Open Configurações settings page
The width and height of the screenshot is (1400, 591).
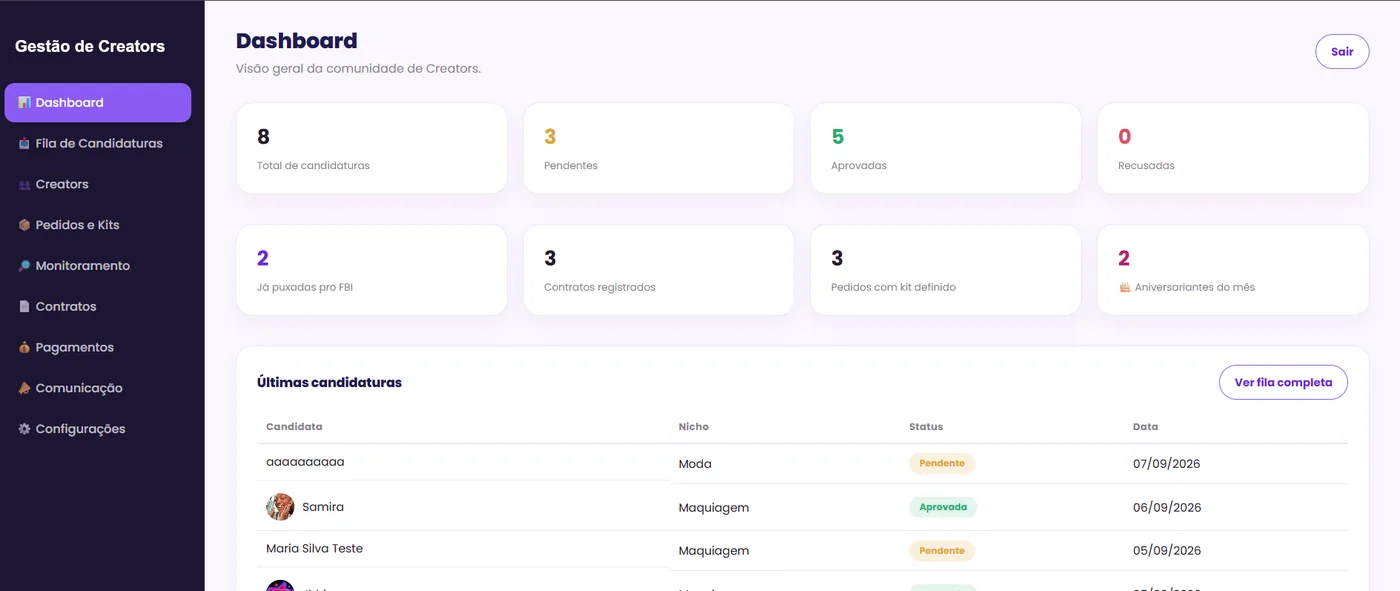click(98, 429)
